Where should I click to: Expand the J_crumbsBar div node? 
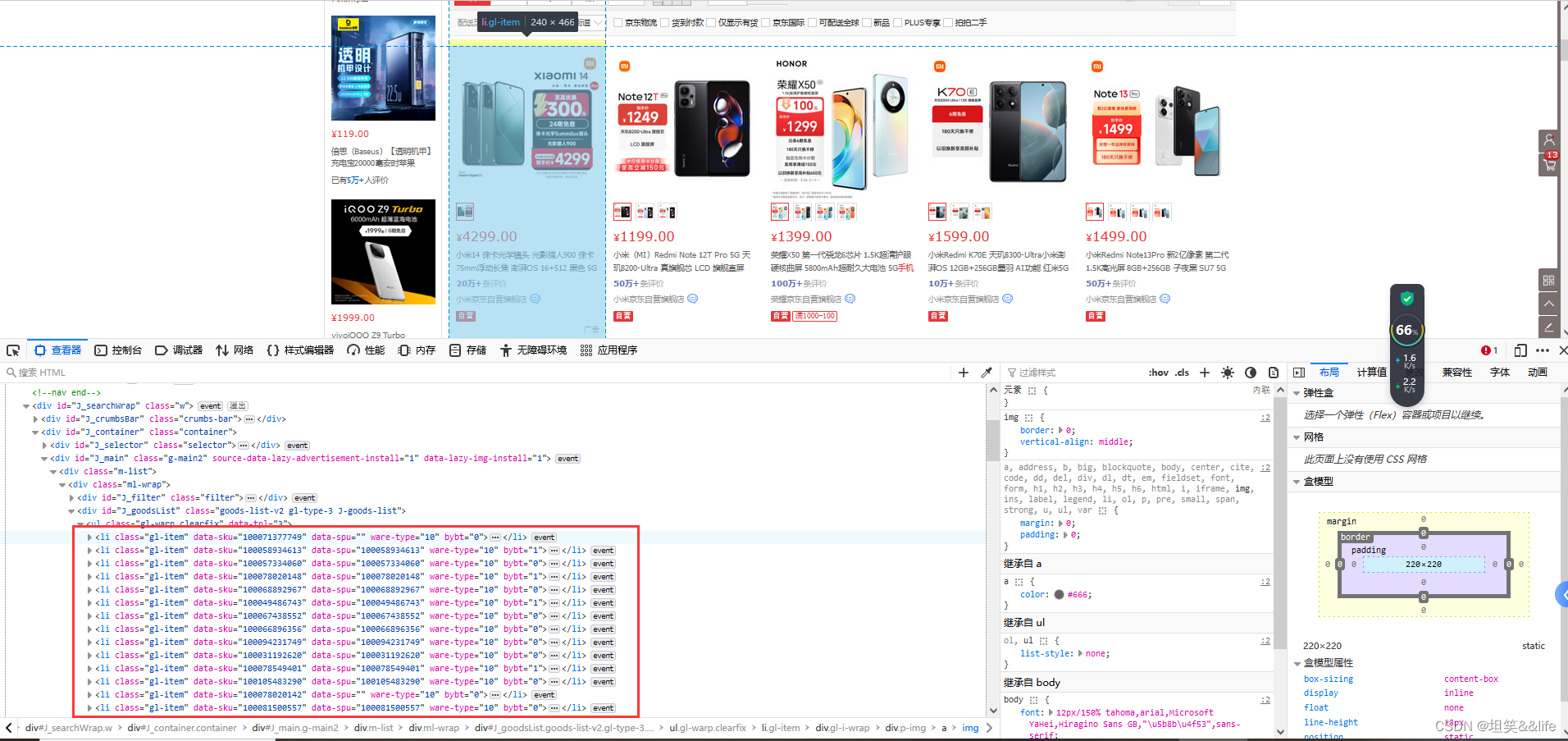(35, 419)
